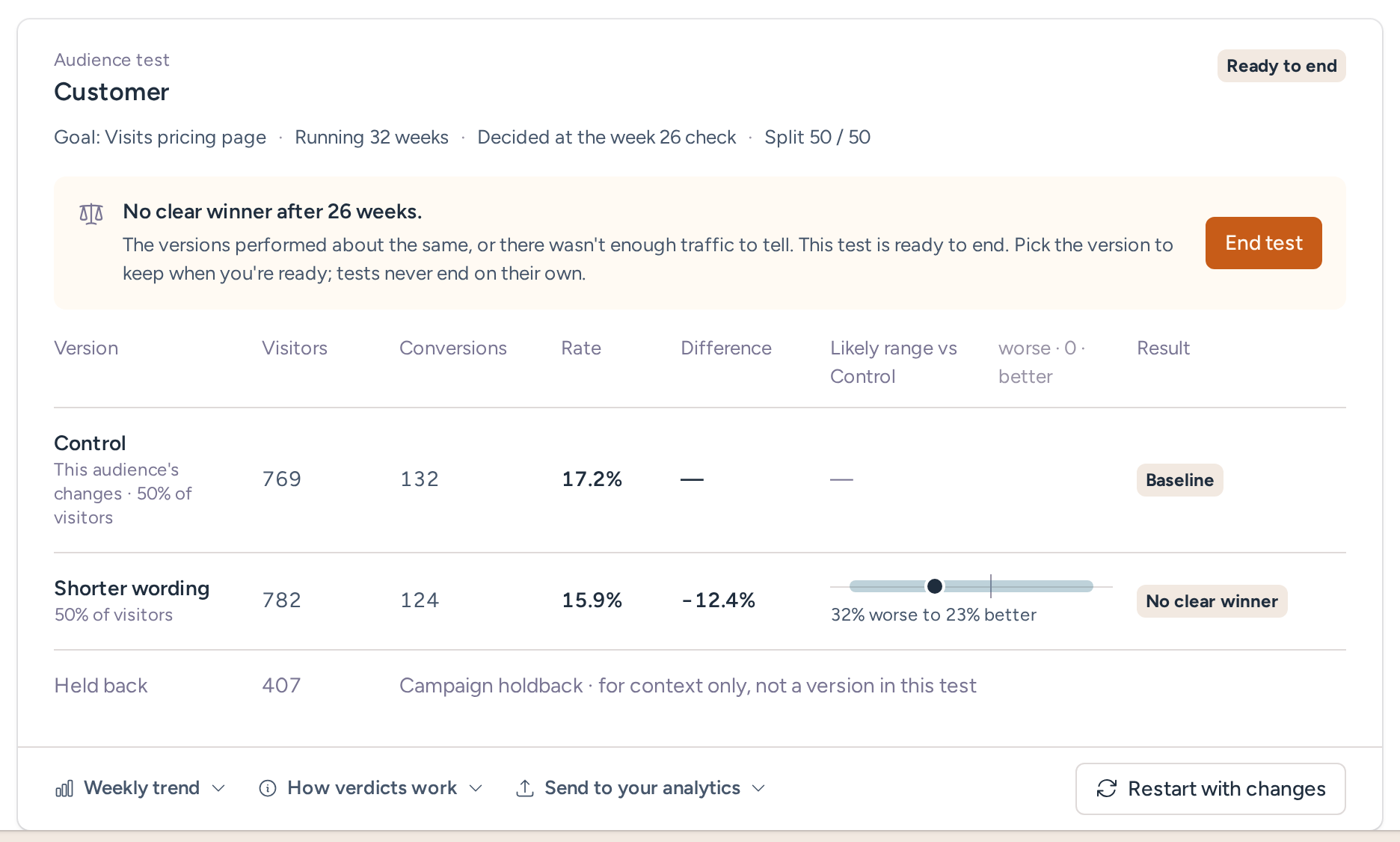Click the balance scale icon in banner

click(x=91, y=214)
